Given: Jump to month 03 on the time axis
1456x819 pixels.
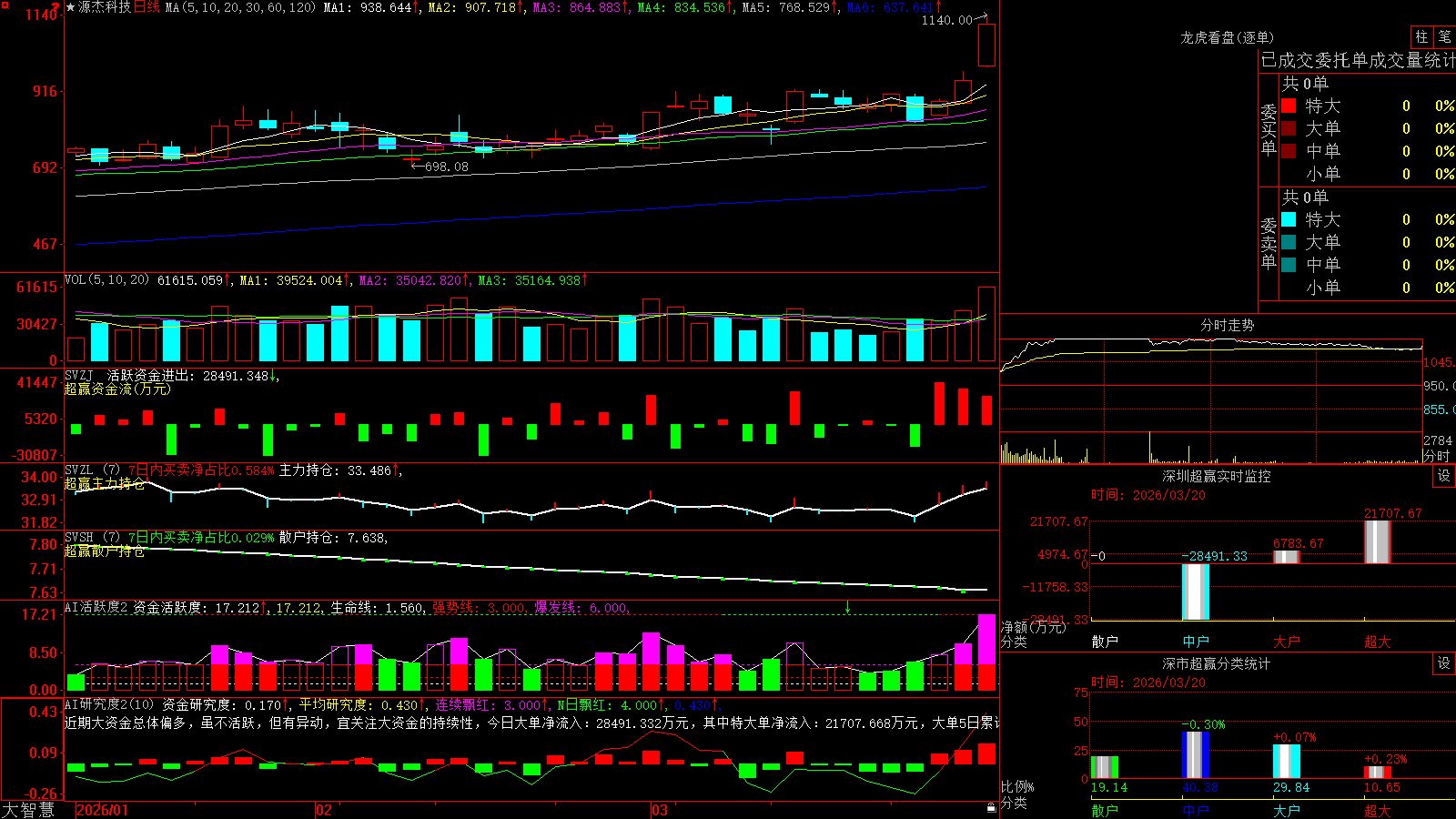Looking at the screenshot, I should tap(660, 810).
